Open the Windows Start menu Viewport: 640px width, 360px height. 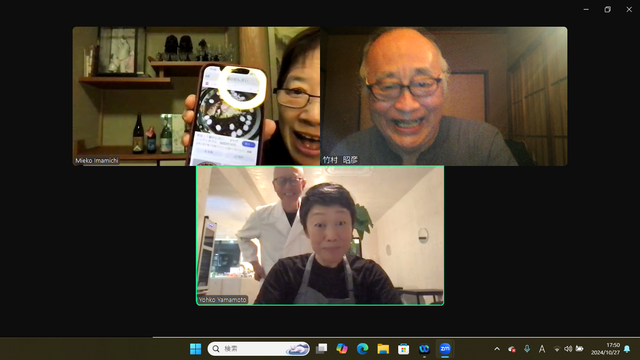pos(196,349)
